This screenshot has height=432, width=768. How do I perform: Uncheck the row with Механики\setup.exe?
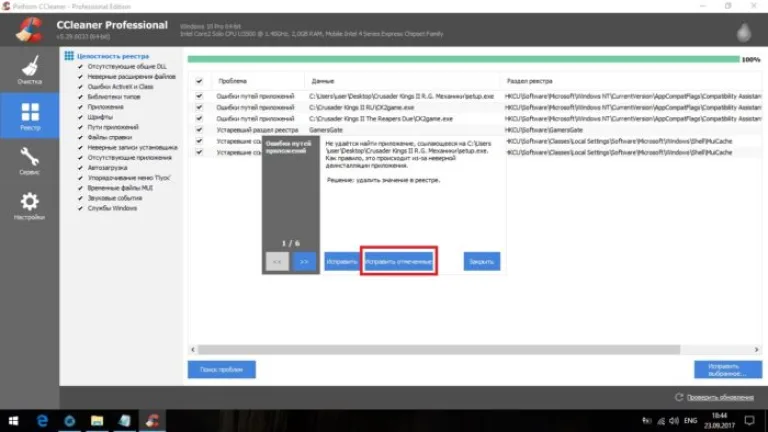point(199,96)
